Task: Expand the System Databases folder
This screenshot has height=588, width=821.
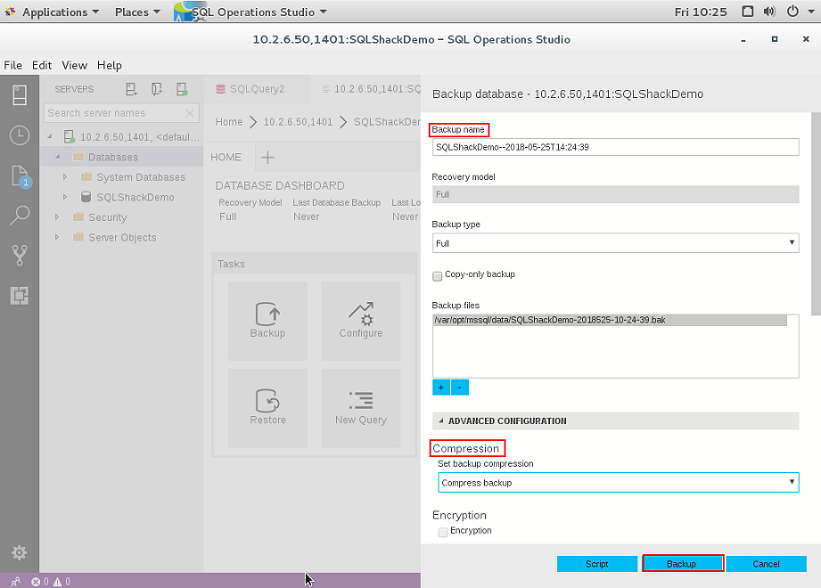Action: (x=65, y=177)
